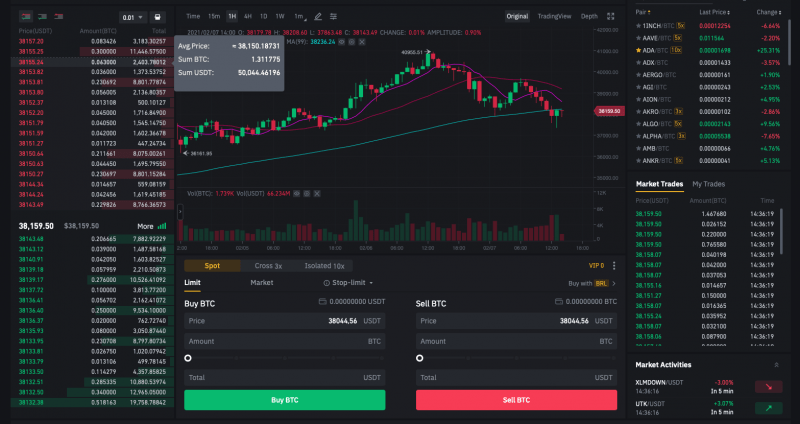
Task: Show only buy orders in order book
Action: [x=43, y=17]
